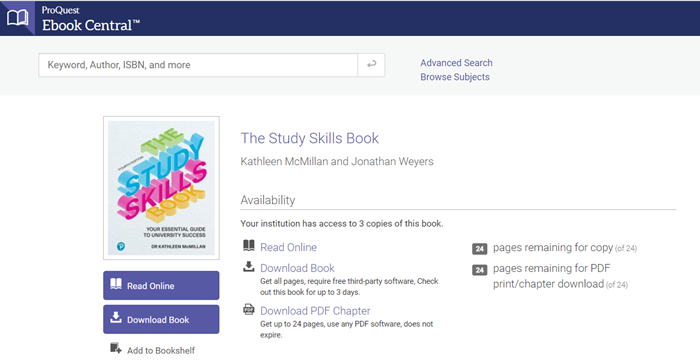Image resolution: width=700 pixels, height=362 pixels.
Task: Click the 24 badge for pages remaining for copy
Action: pos(479,249)
